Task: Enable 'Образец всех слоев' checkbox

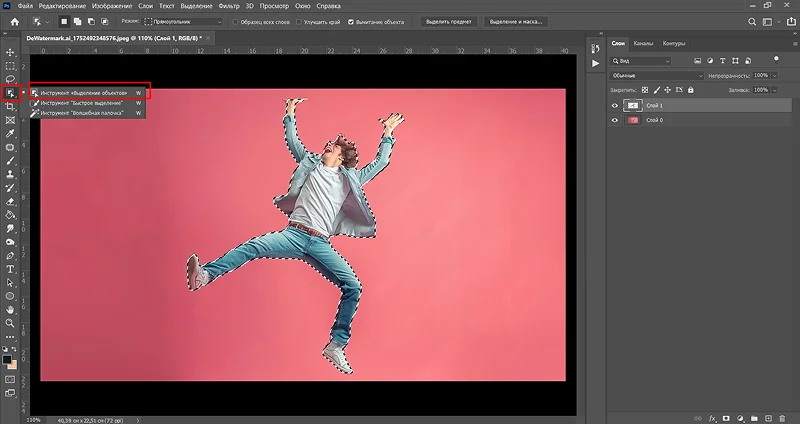Action: pyautogui.click(x=235, y=22)
